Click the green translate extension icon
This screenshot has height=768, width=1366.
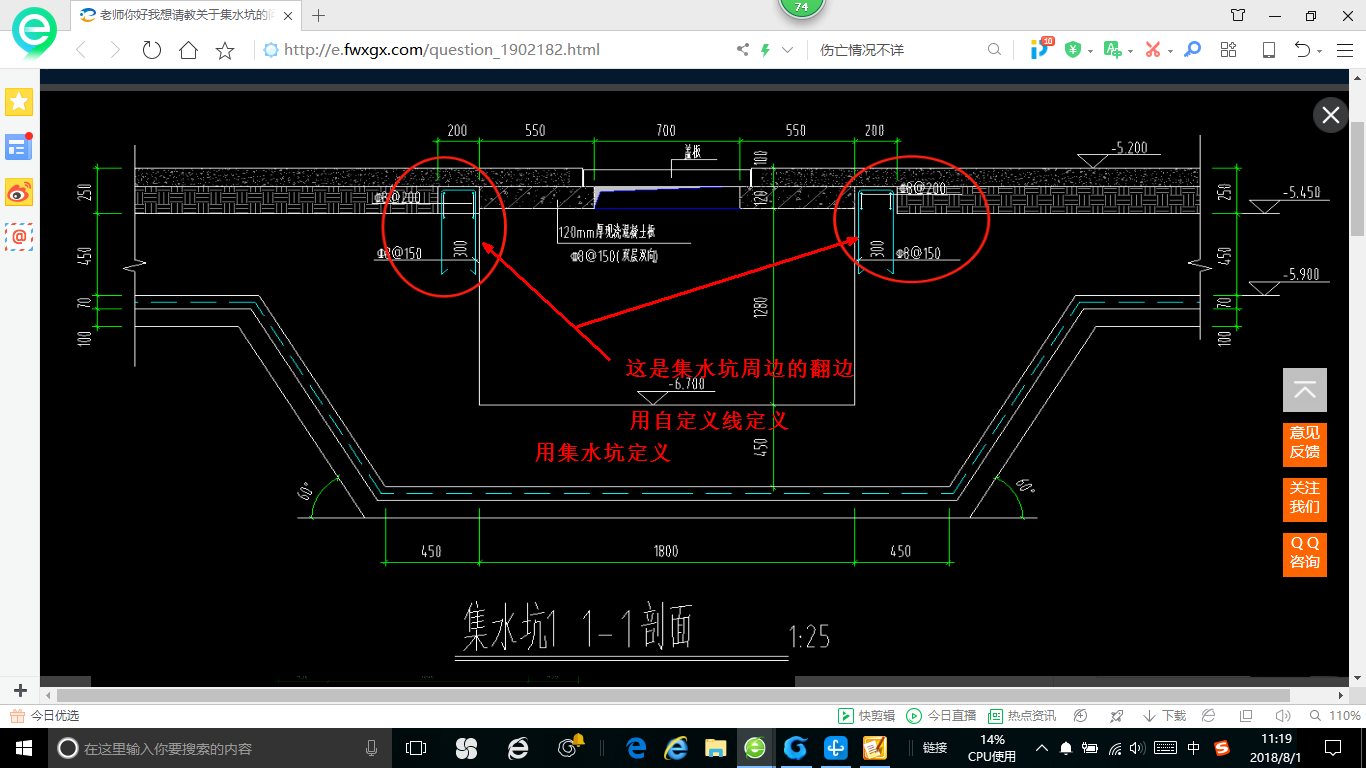(1112, 50)
